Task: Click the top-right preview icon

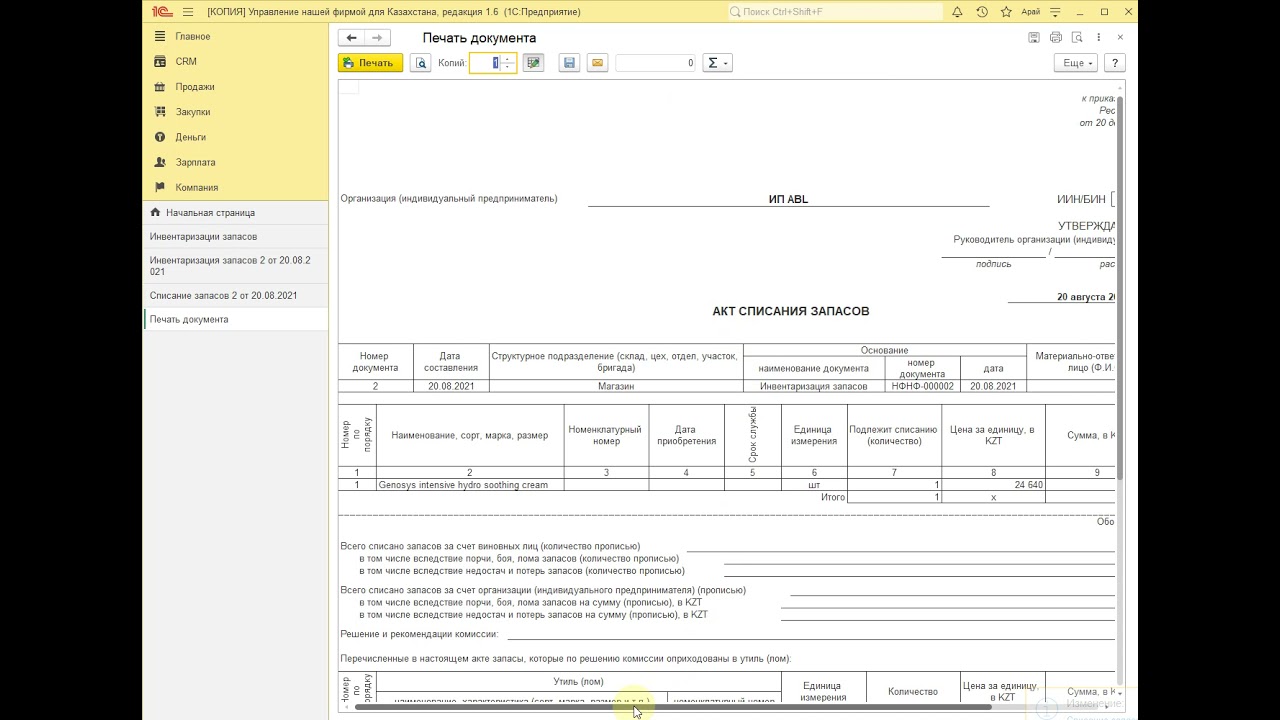Action: [x=1077, y=37]
